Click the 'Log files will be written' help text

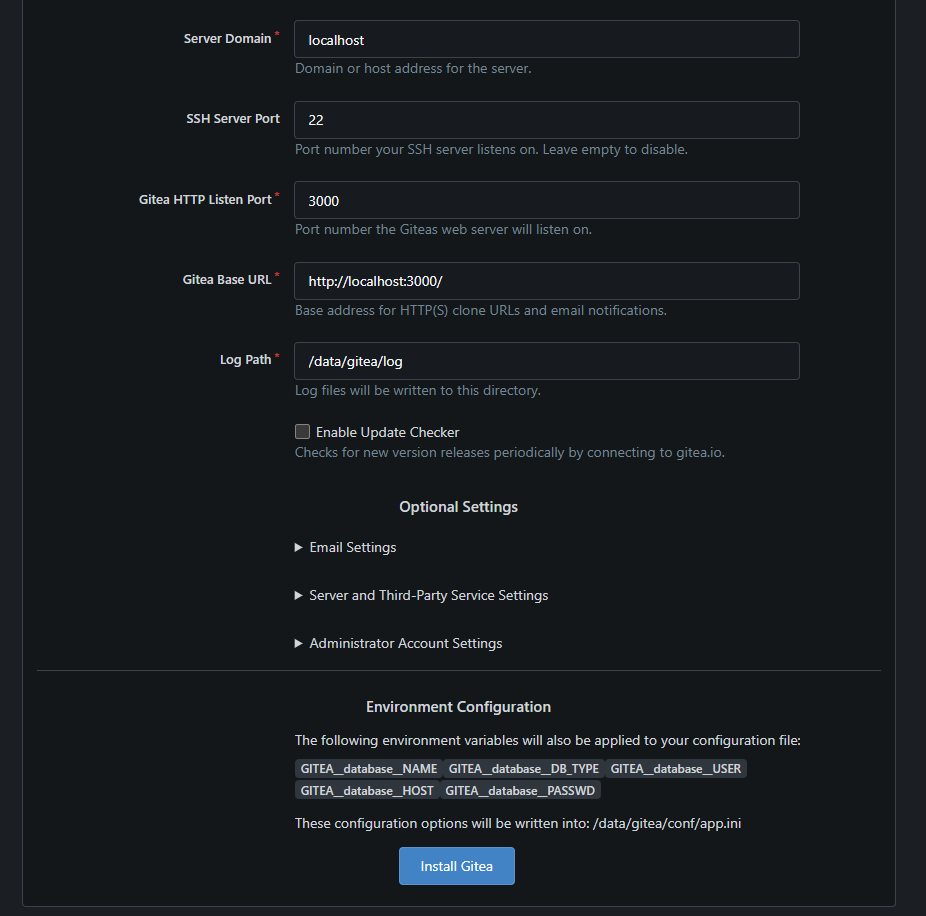coord(418,390)
